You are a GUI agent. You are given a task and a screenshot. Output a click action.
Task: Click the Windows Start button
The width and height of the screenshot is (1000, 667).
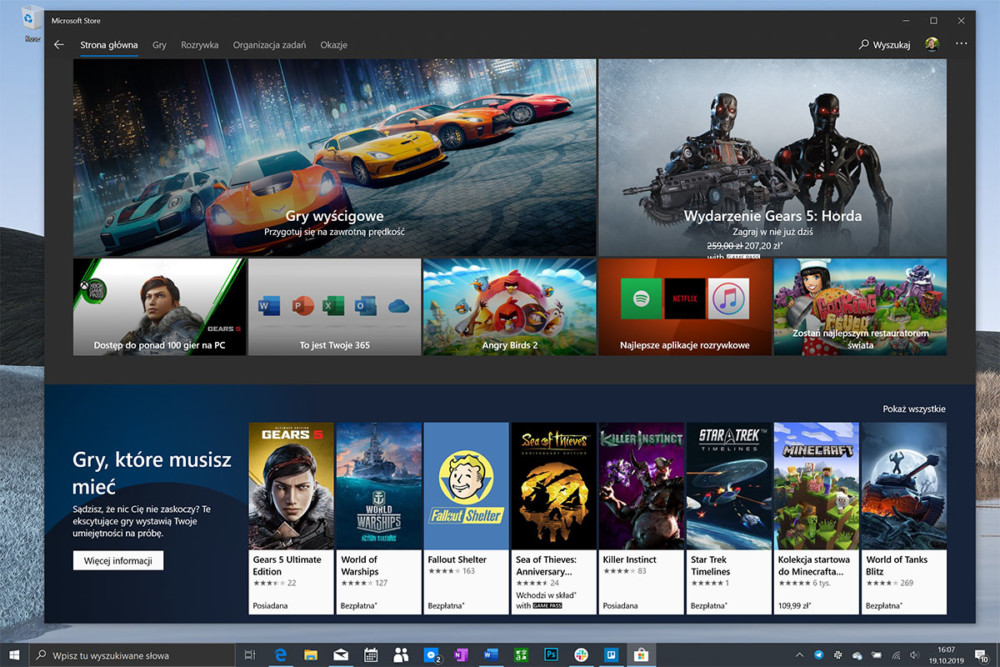14,655
